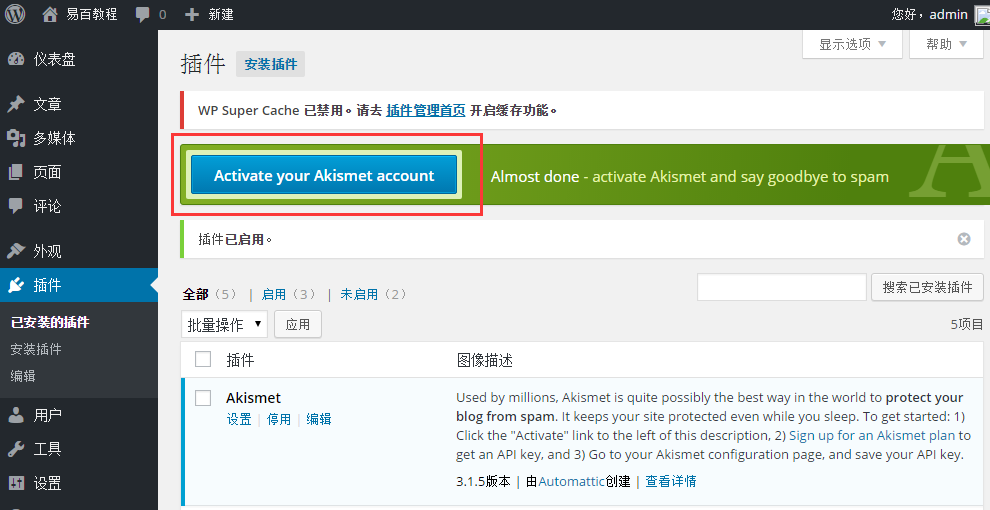Filter plugins by 未启用 (2)
The image size is (990, 510).
point(374,294)
